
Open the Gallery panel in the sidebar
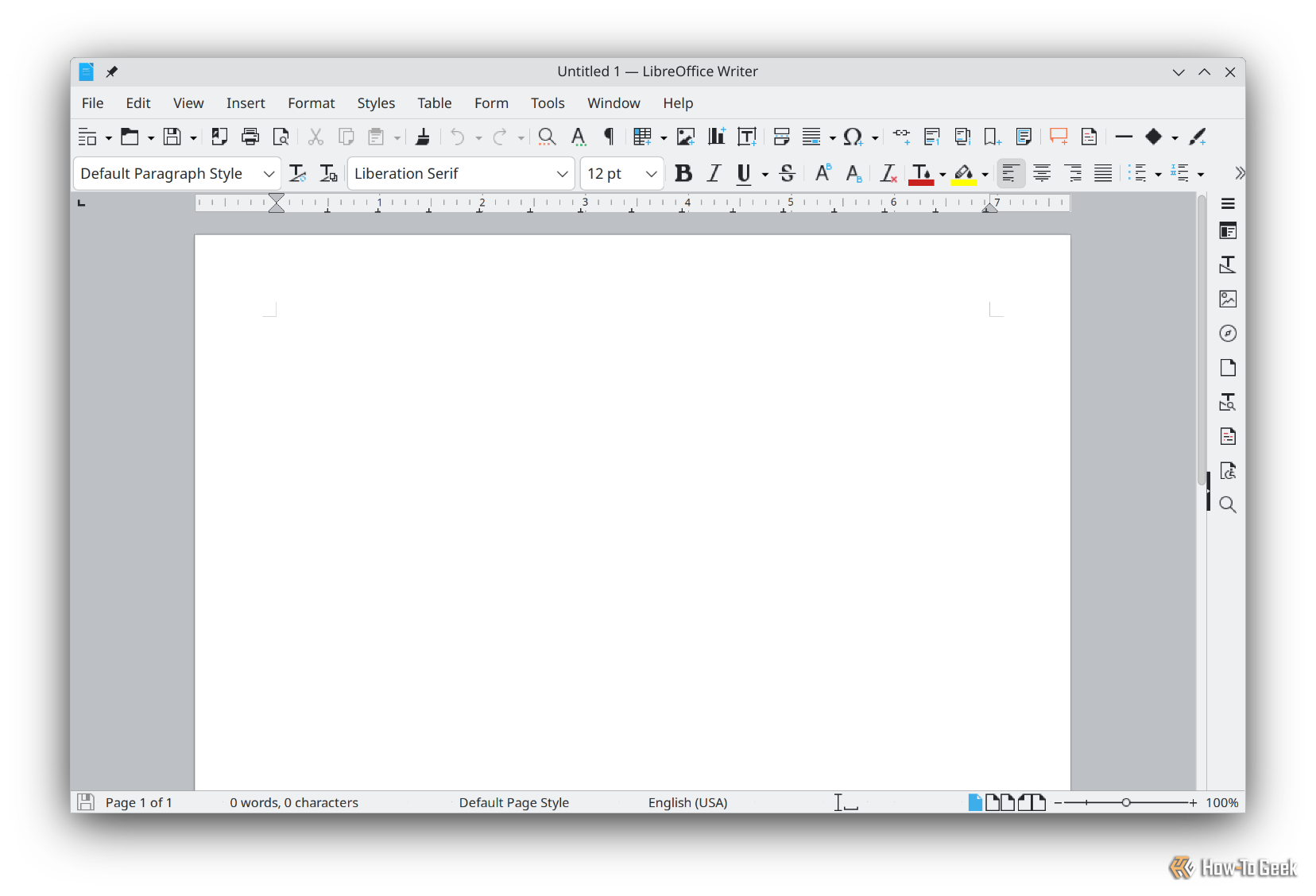click(1228, 299)
